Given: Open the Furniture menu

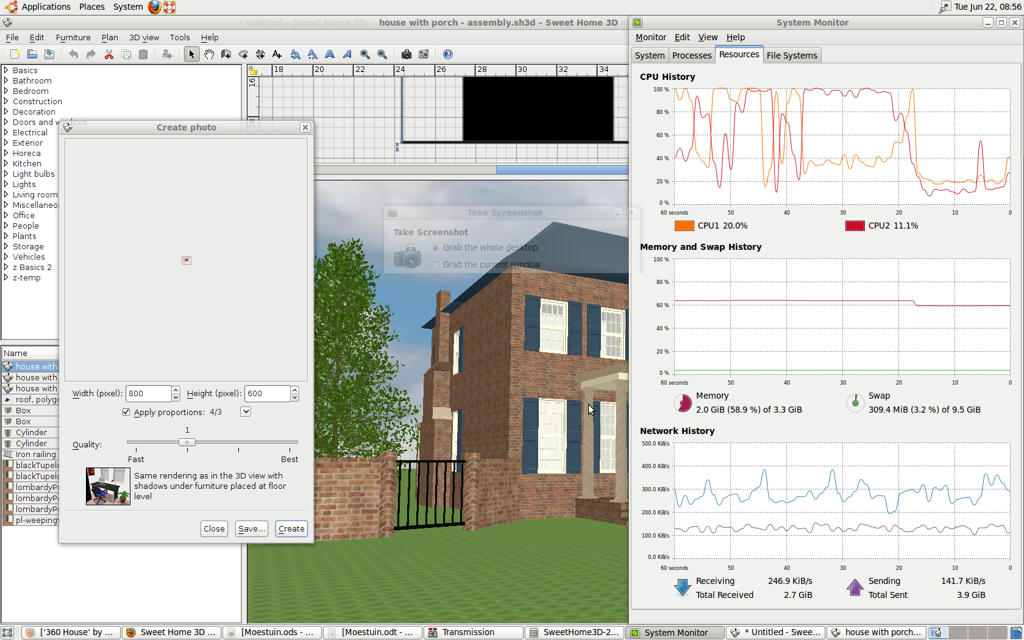Looking at the screenshot, I should (73, 38).
